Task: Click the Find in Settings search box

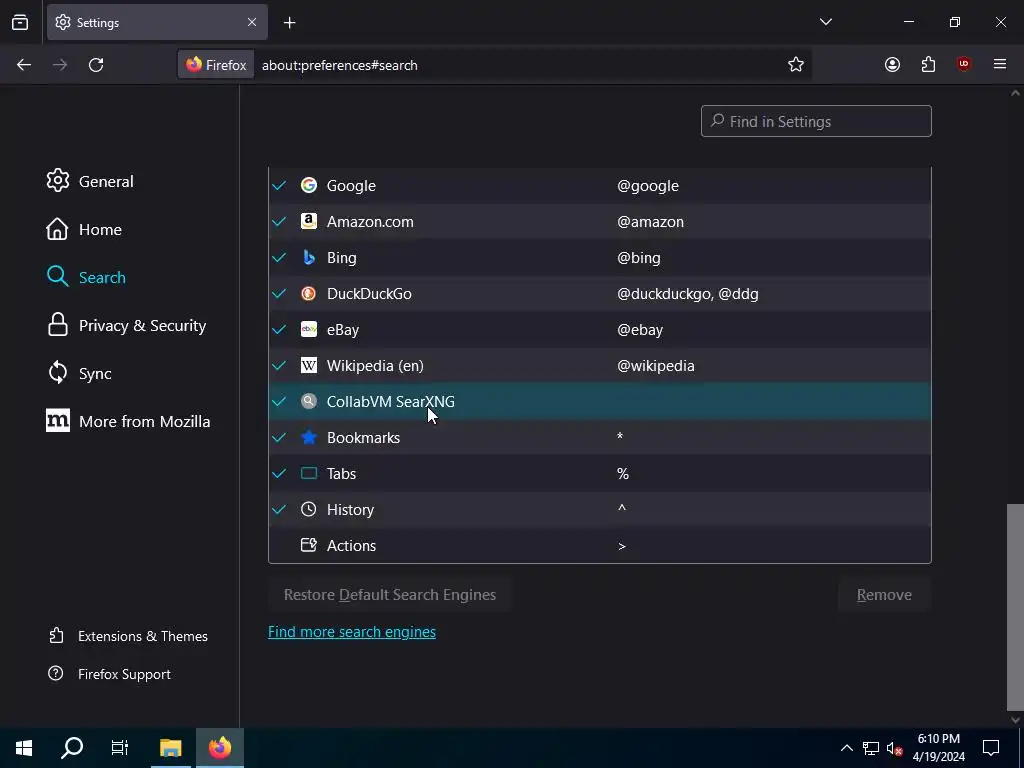Action: click(816, 121)
